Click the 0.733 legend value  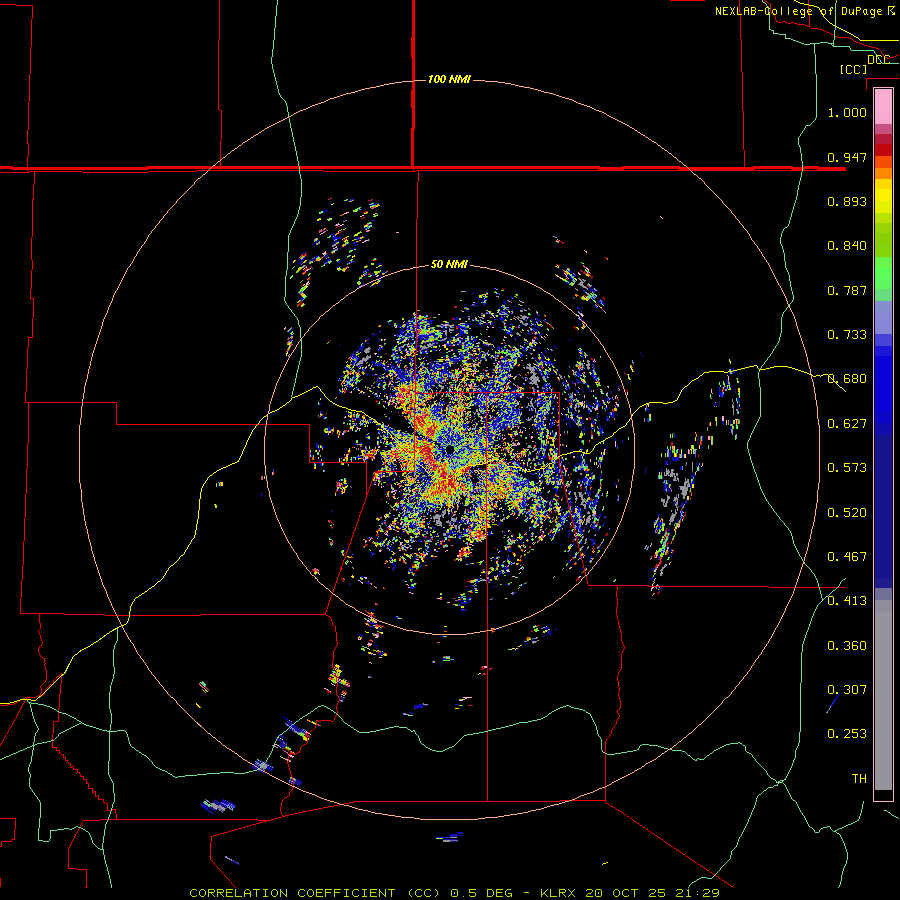847,335
